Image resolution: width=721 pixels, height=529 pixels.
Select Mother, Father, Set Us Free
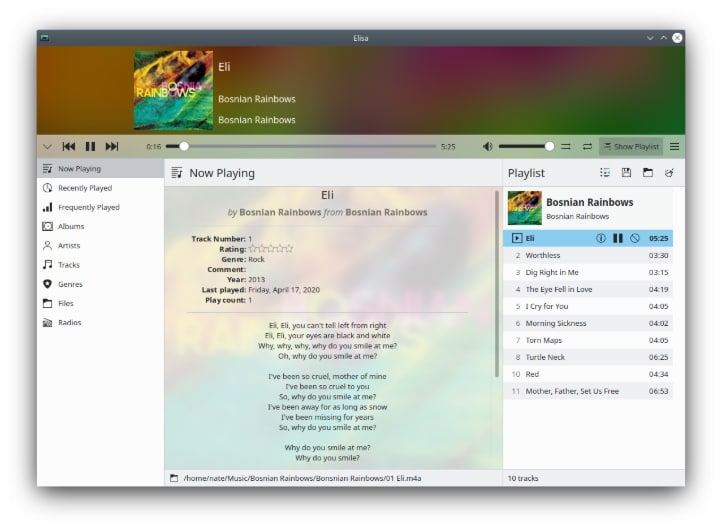[588, 391]
